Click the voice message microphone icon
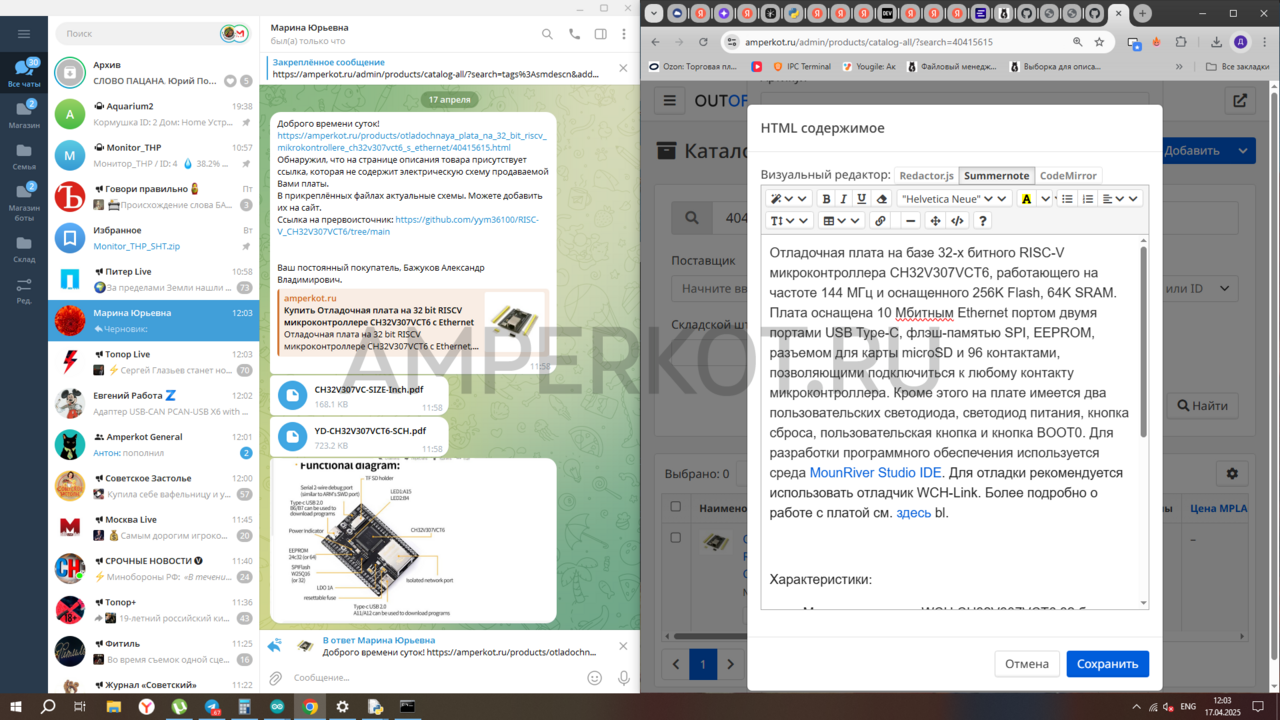 (624, 678)
